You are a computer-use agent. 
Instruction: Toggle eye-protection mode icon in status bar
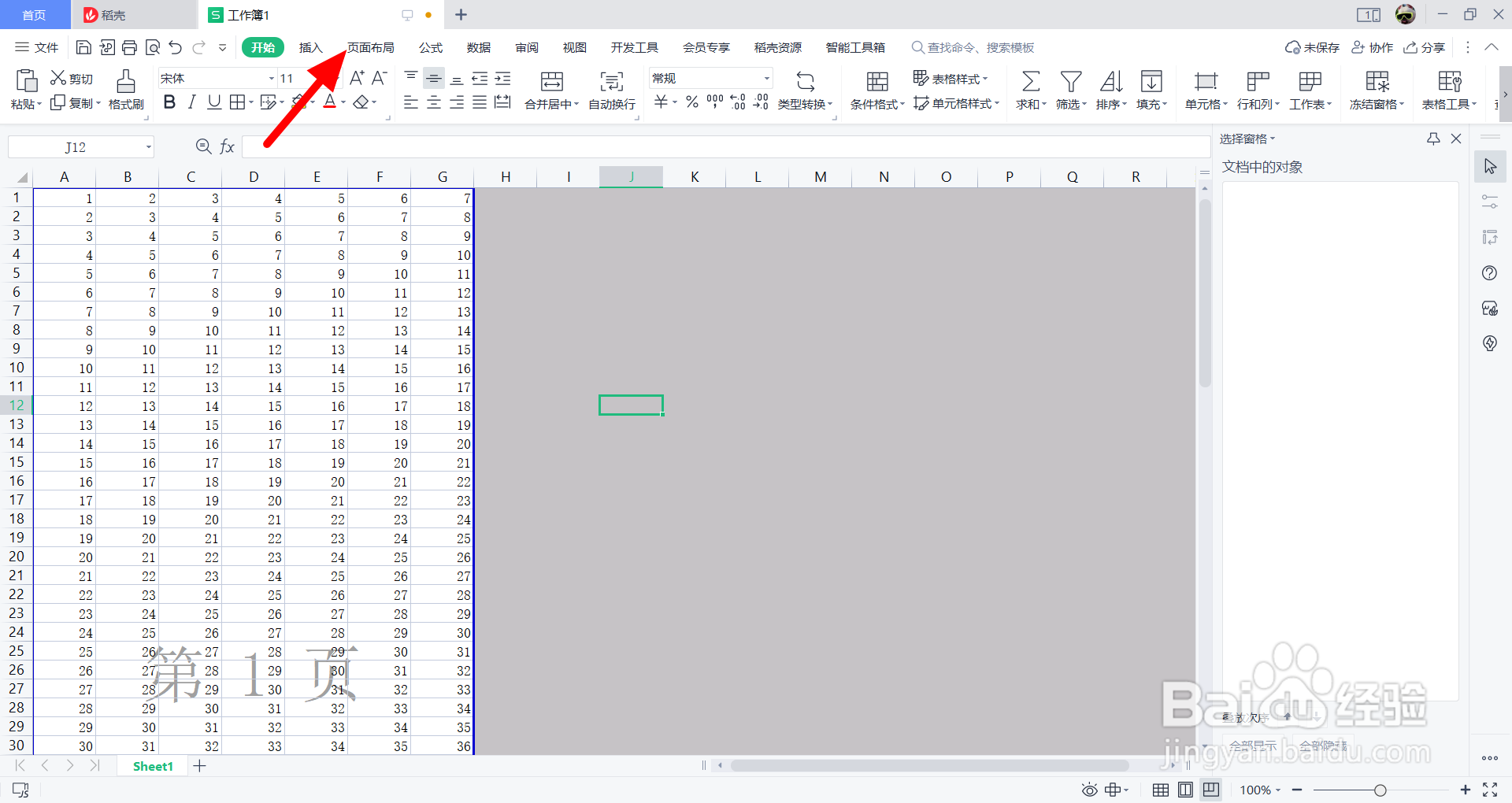(1089, 790)
